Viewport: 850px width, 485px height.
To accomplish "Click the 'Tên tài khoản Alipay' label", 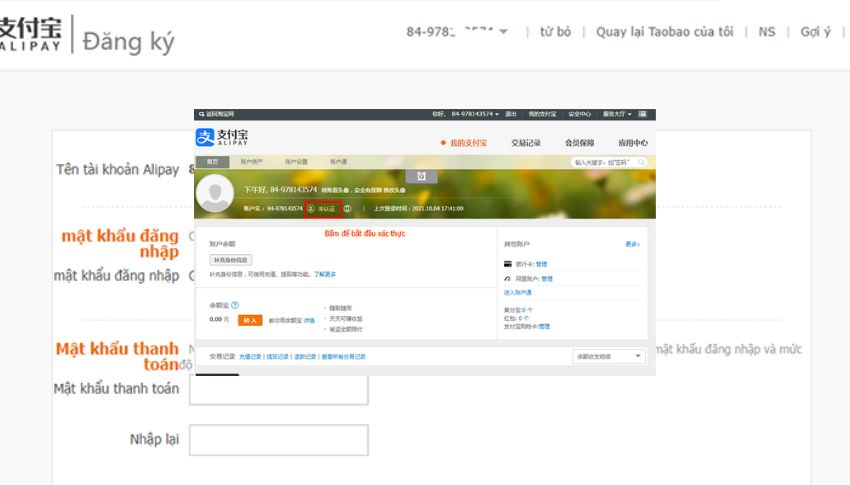I will point(118,170).
